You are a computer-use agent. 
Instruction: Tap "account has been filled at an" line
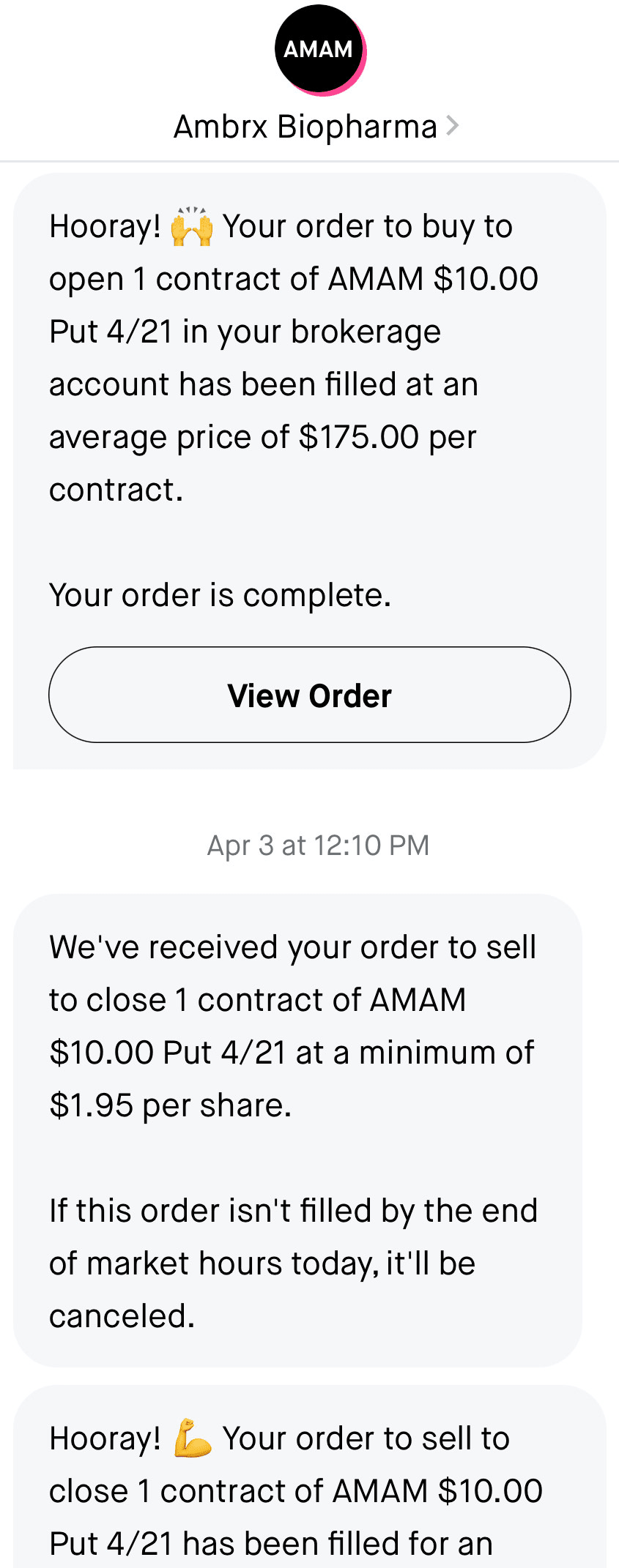pyautogui.click(x=263, y=384)
